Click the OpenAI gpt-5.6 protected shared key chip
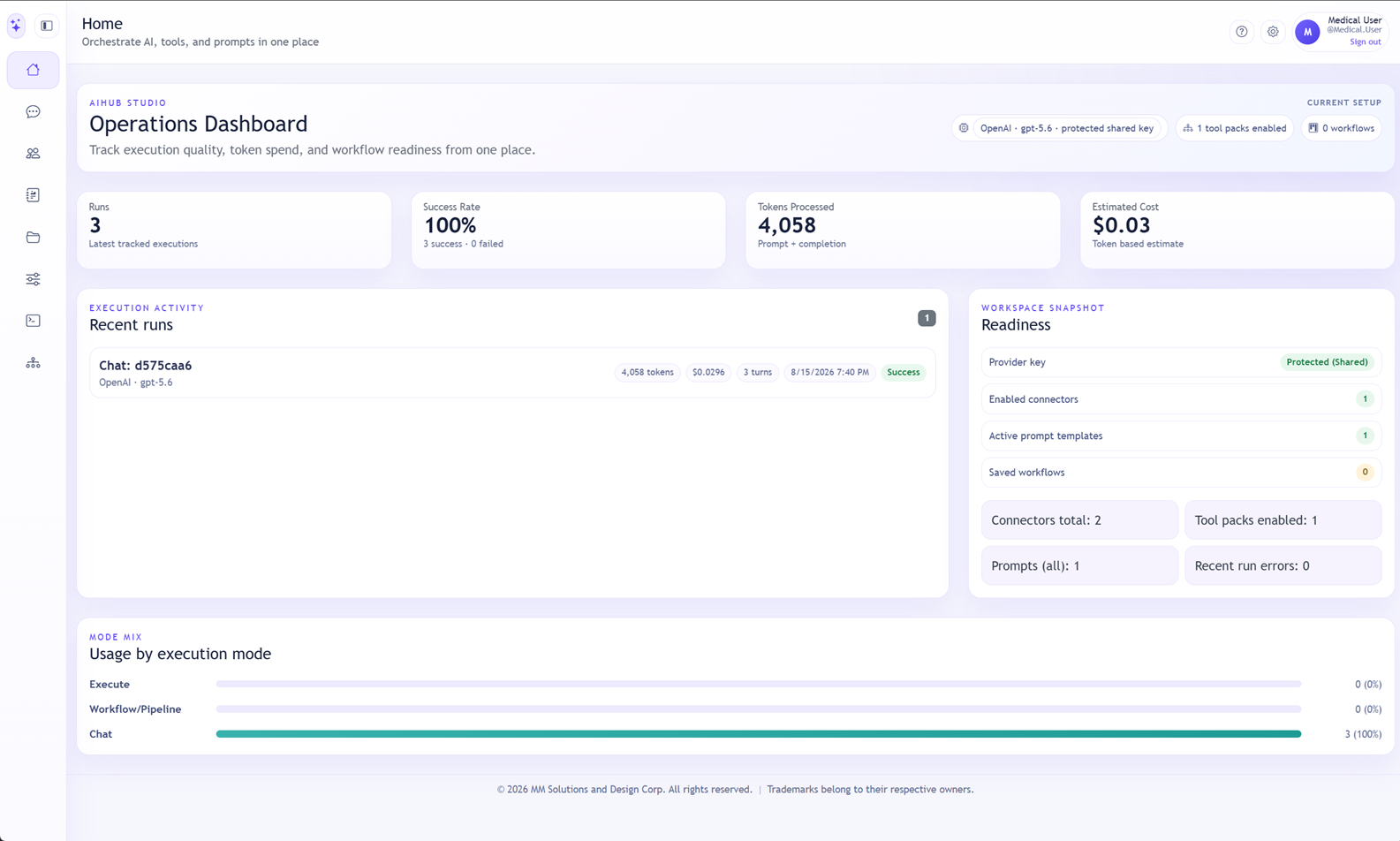Image resolution: width=1400 pixels, height=841 pixels. pos(1059,128)
